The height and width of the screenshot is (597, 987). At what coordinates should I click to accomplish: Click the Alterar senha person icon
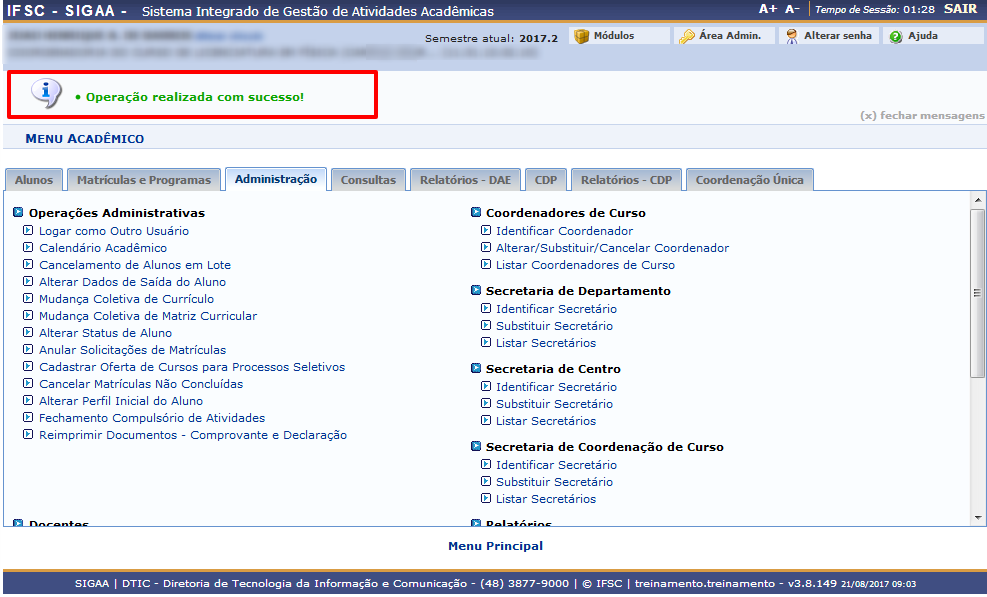point(792,36)
